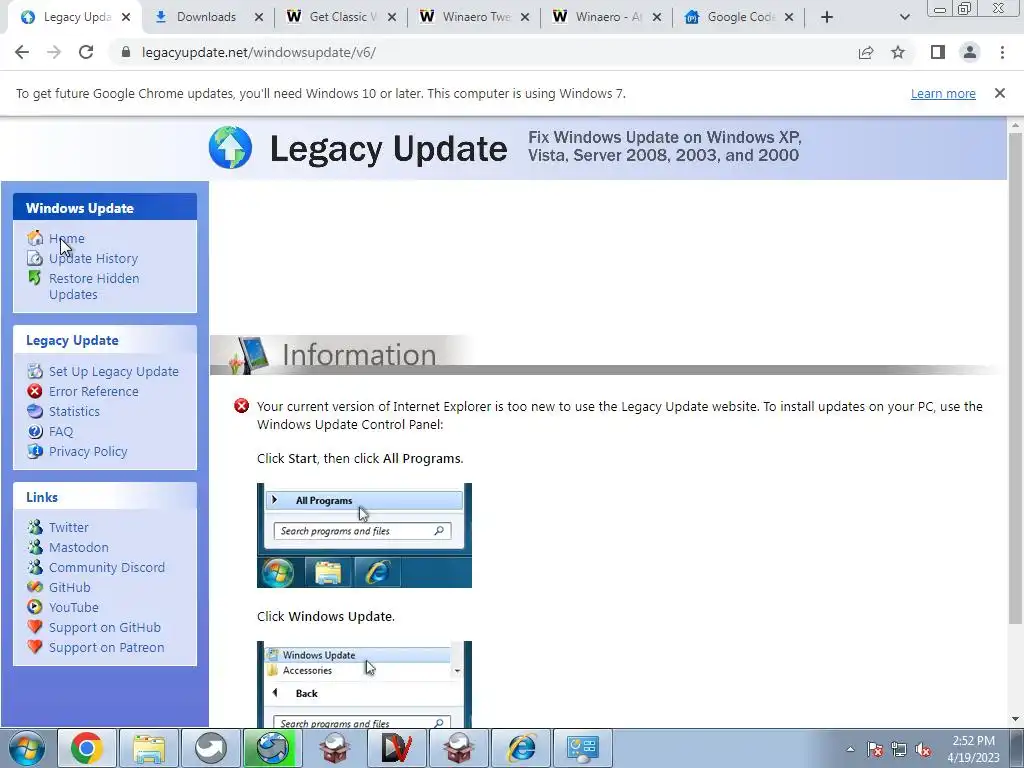Open Support on GitHub link
This screenshot has height=768, width=1024.
click(x=104, y=628)
